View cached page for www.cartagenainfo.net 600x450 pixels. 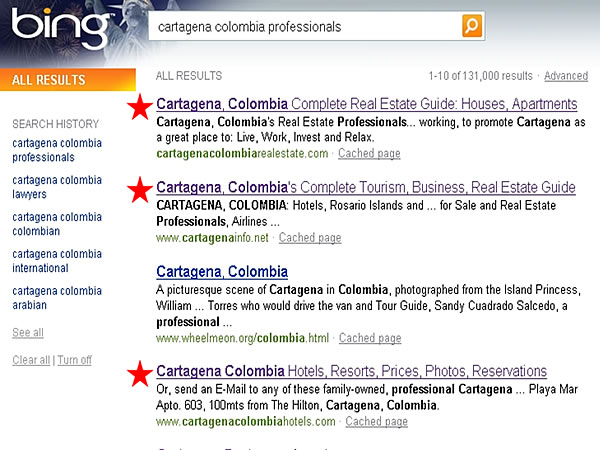[x=310, y=238]
